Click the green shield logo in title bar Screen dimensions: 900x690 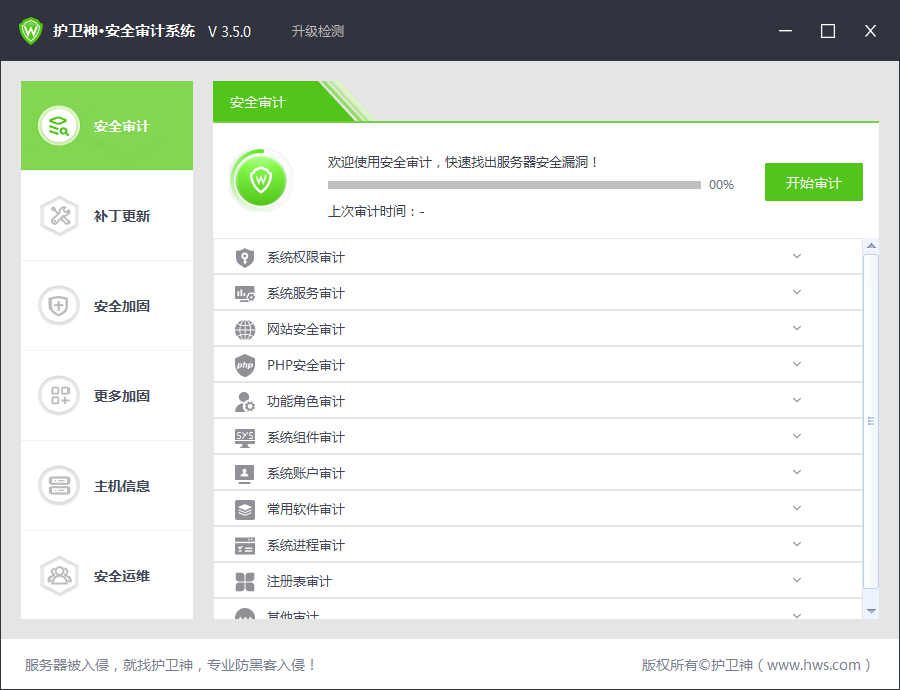[30, 30]
